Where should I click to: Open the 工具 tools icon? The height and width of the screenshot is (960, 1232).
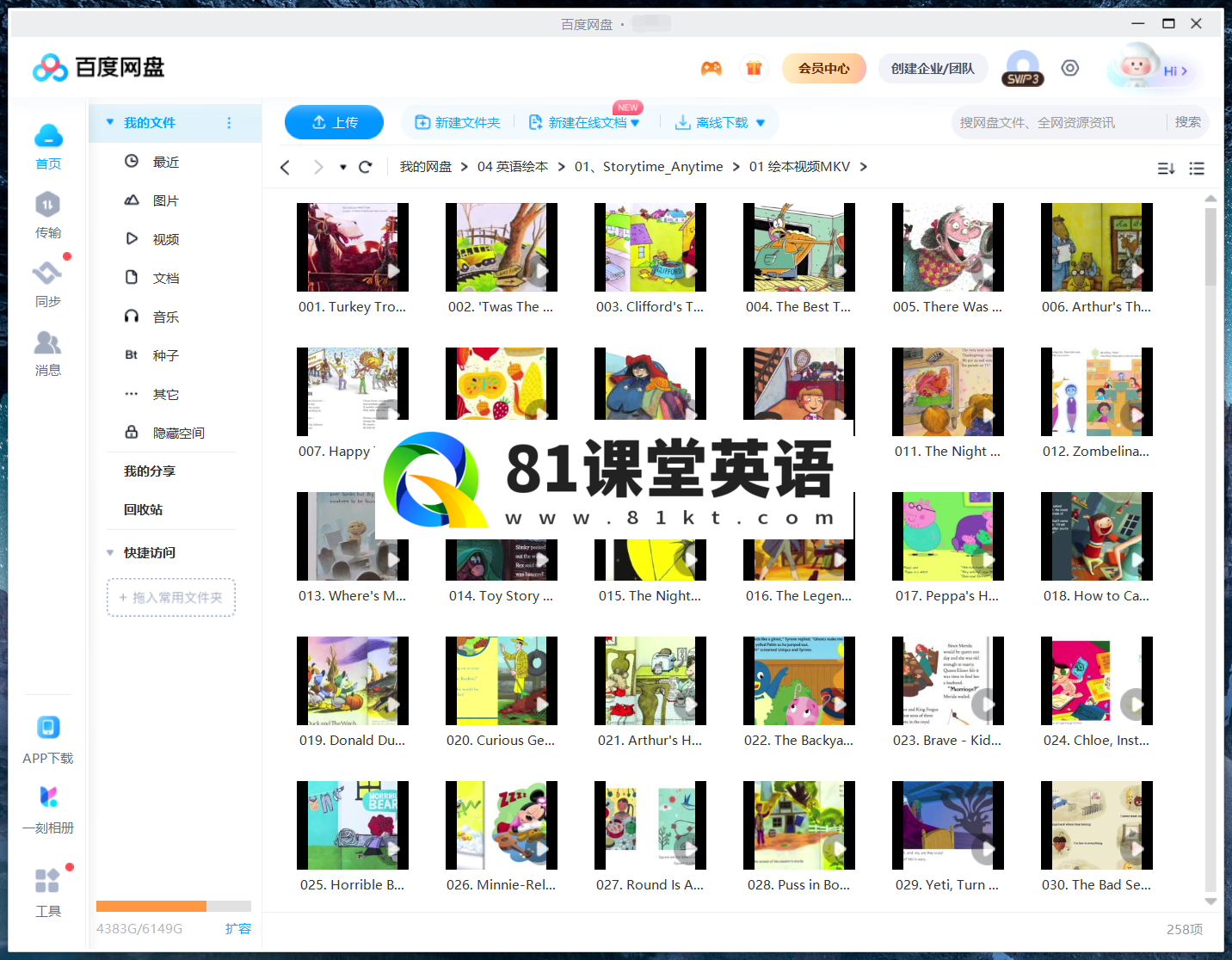(47, 881)
